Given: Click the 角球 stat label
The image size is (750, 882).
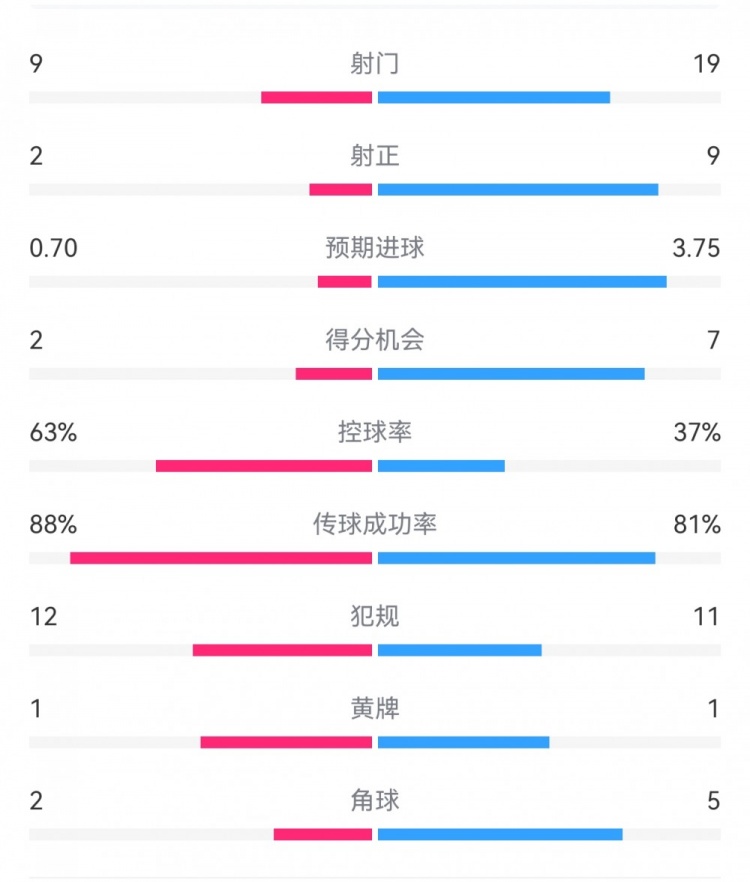Looking at the screenshot, I should pos(375,801).
